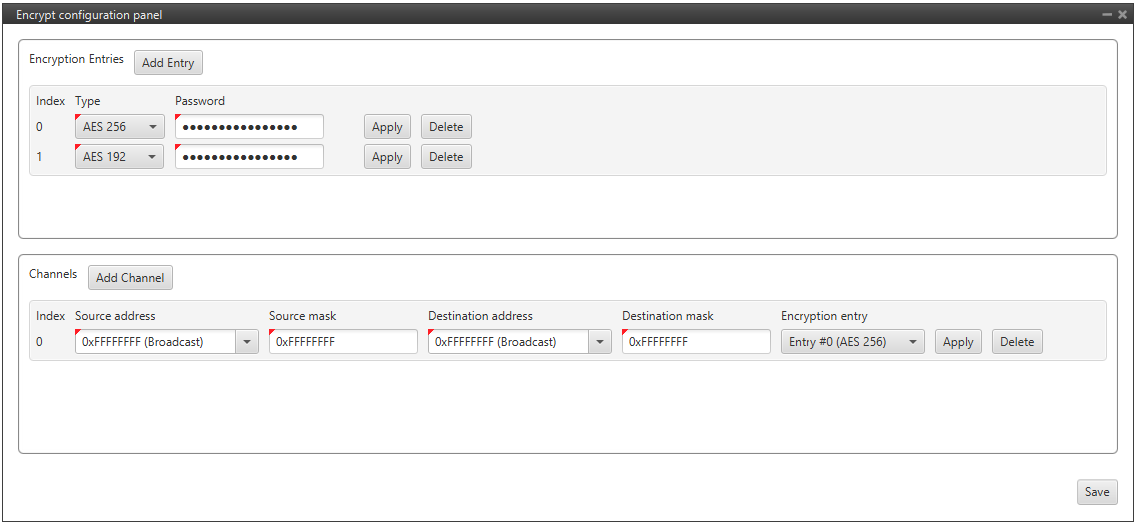
Task: Open the AES 192 type dropdown
Action: click(119, 157)
